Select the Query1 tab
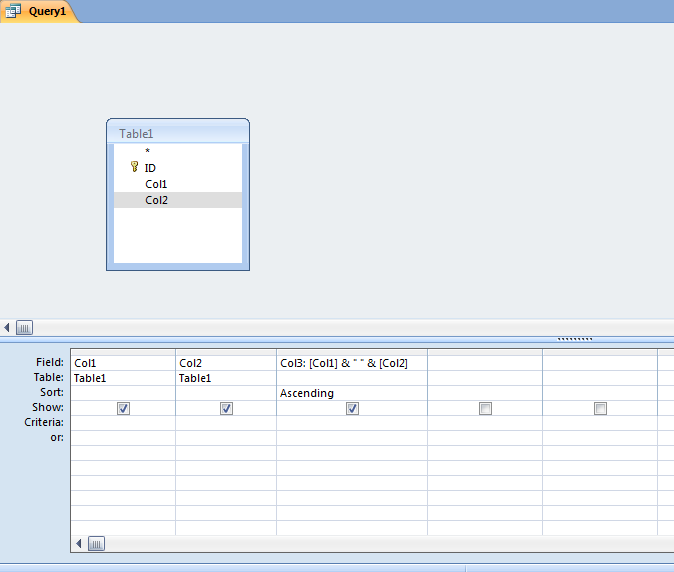The height and width of the screenshot is (572, 674). click(x=39, y=11)
